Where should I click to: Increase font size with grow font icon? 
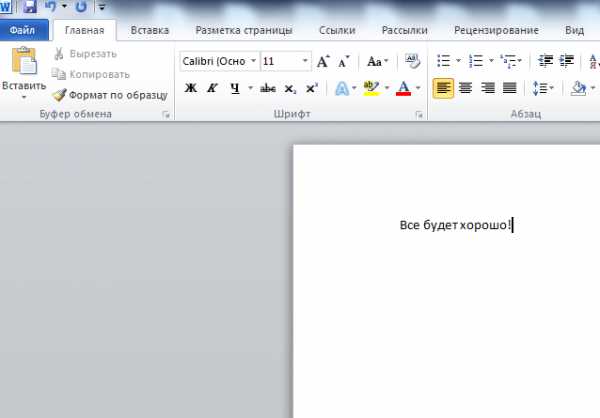coord(323,62)
